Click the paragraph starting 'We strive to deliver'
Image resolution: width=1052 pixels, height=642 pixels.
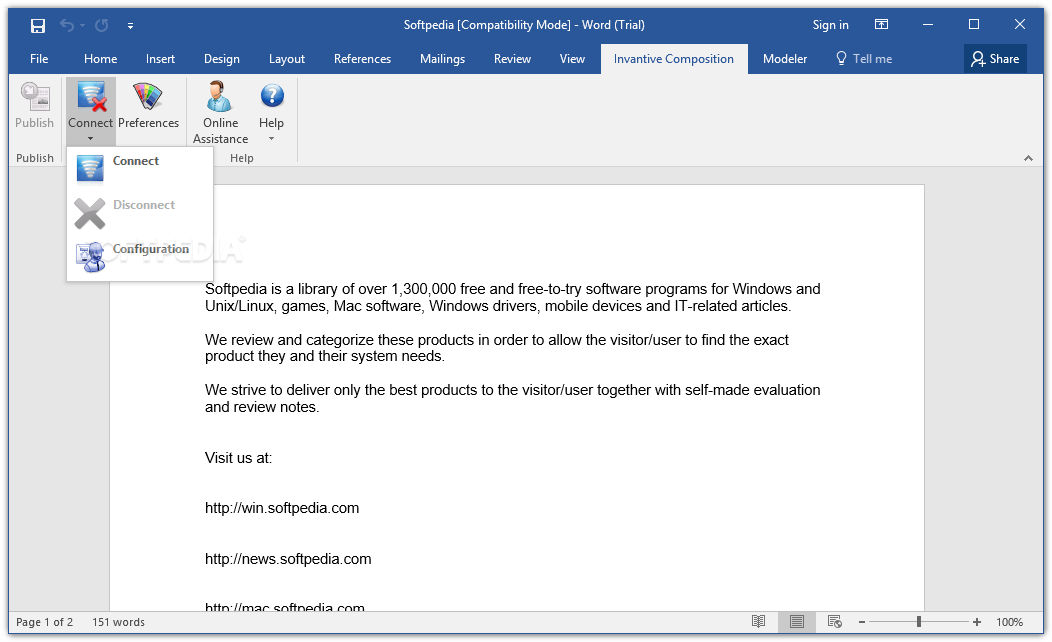513,398
